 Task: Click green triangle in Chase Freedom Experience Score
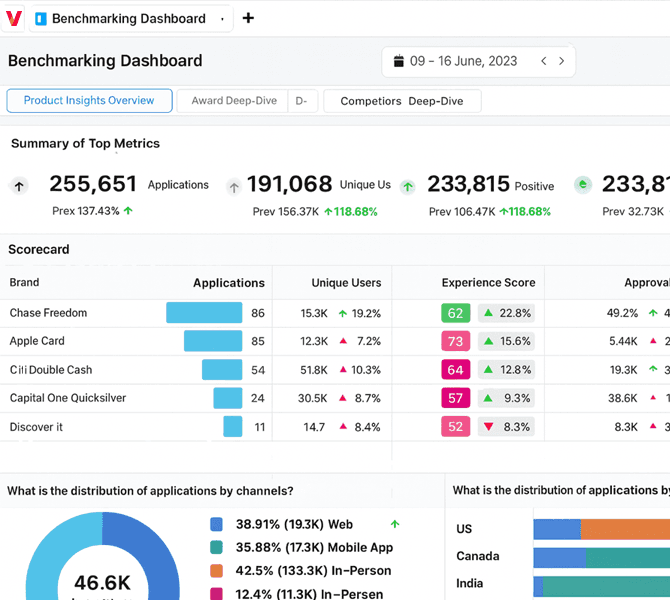[488, 313]
